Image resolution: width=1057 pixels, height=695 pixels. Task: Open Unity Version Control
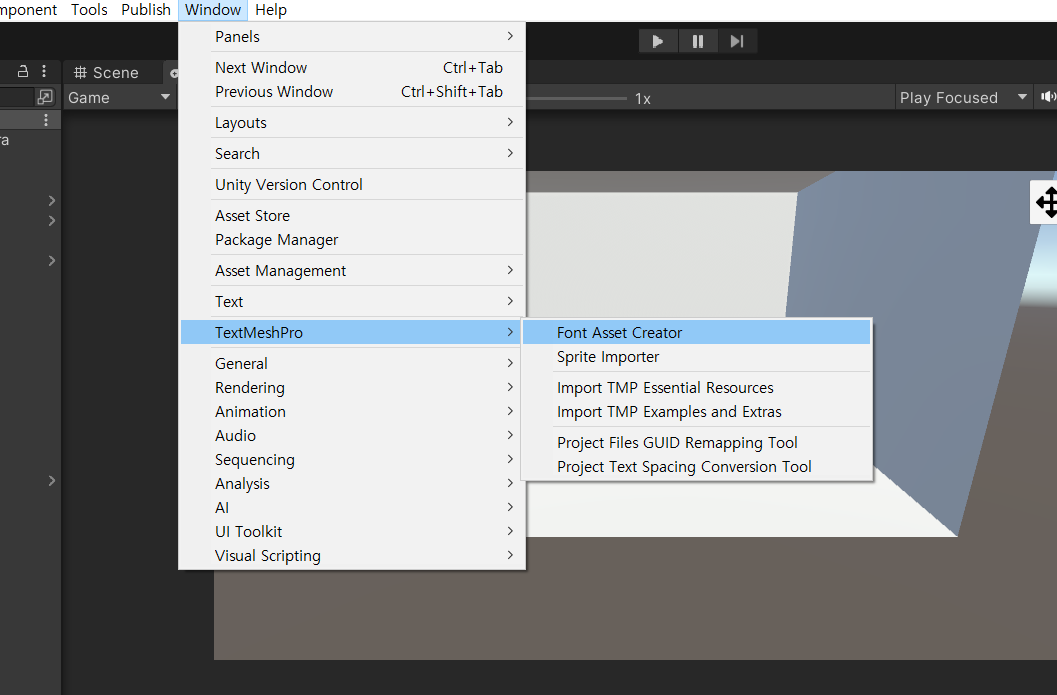[352, 185]
